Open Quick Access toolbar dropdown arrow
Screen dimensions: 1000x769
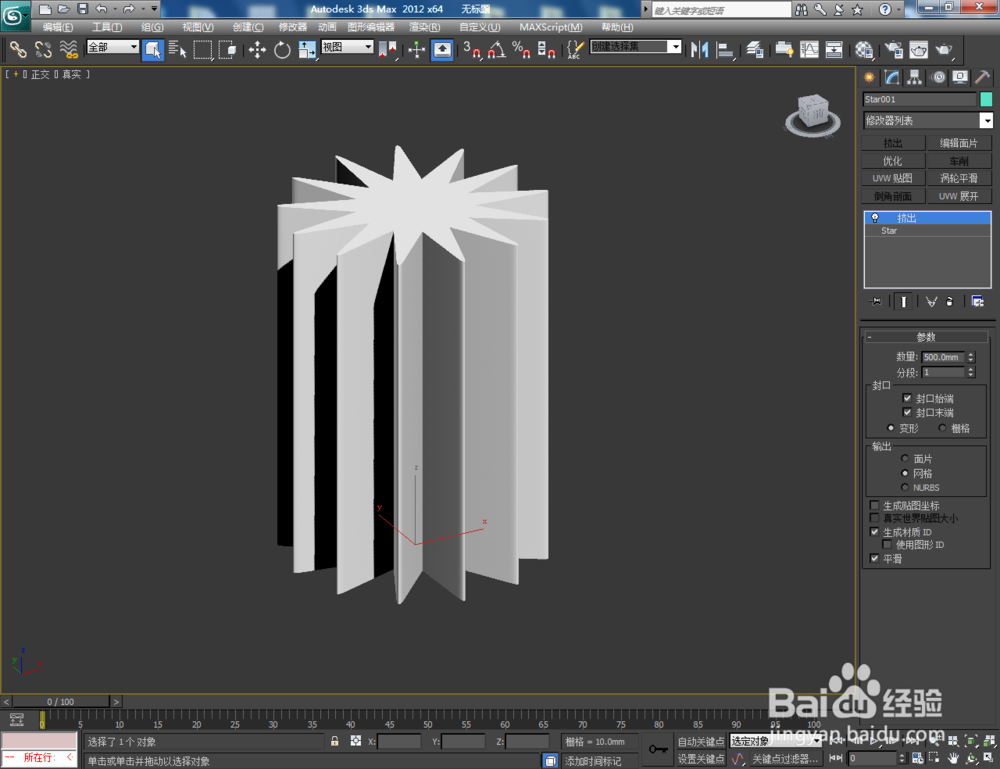(154, 9)
